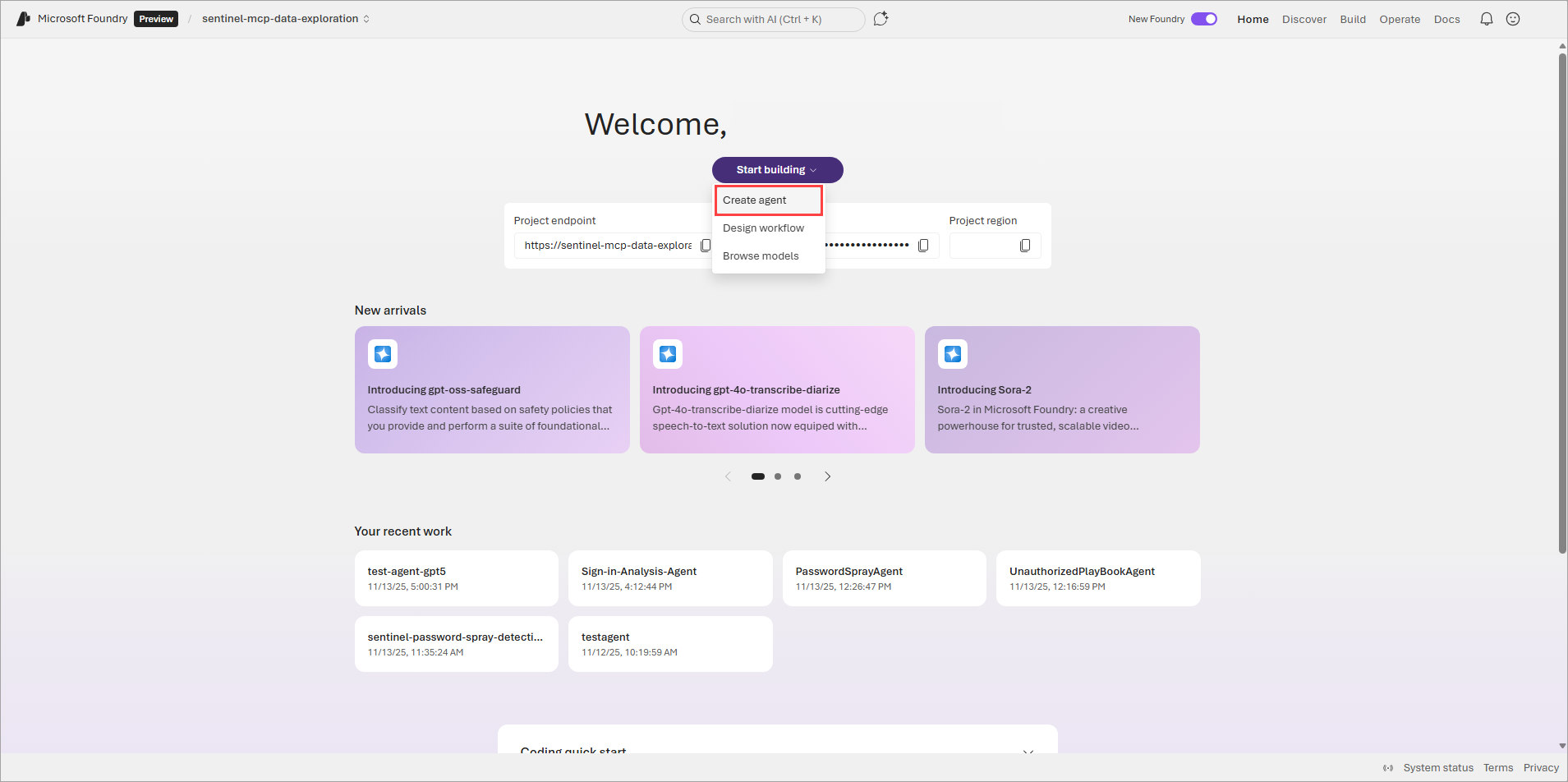The width and height of the screenshot is (1568, 782).
Task: Click the Microsoft Foundry title text
Action: [83, 19]
